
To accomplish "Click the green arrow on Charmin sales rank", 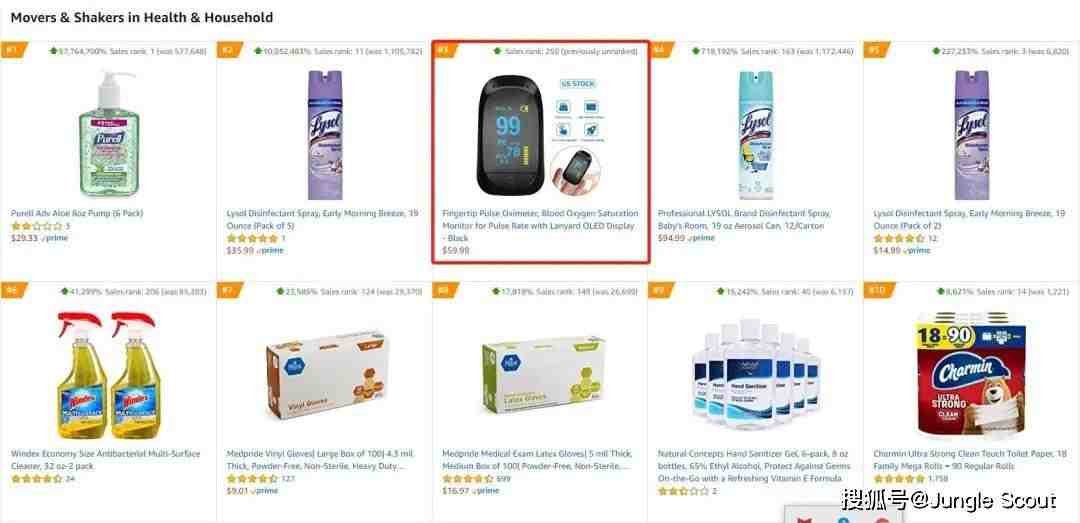I will [940, 291].
